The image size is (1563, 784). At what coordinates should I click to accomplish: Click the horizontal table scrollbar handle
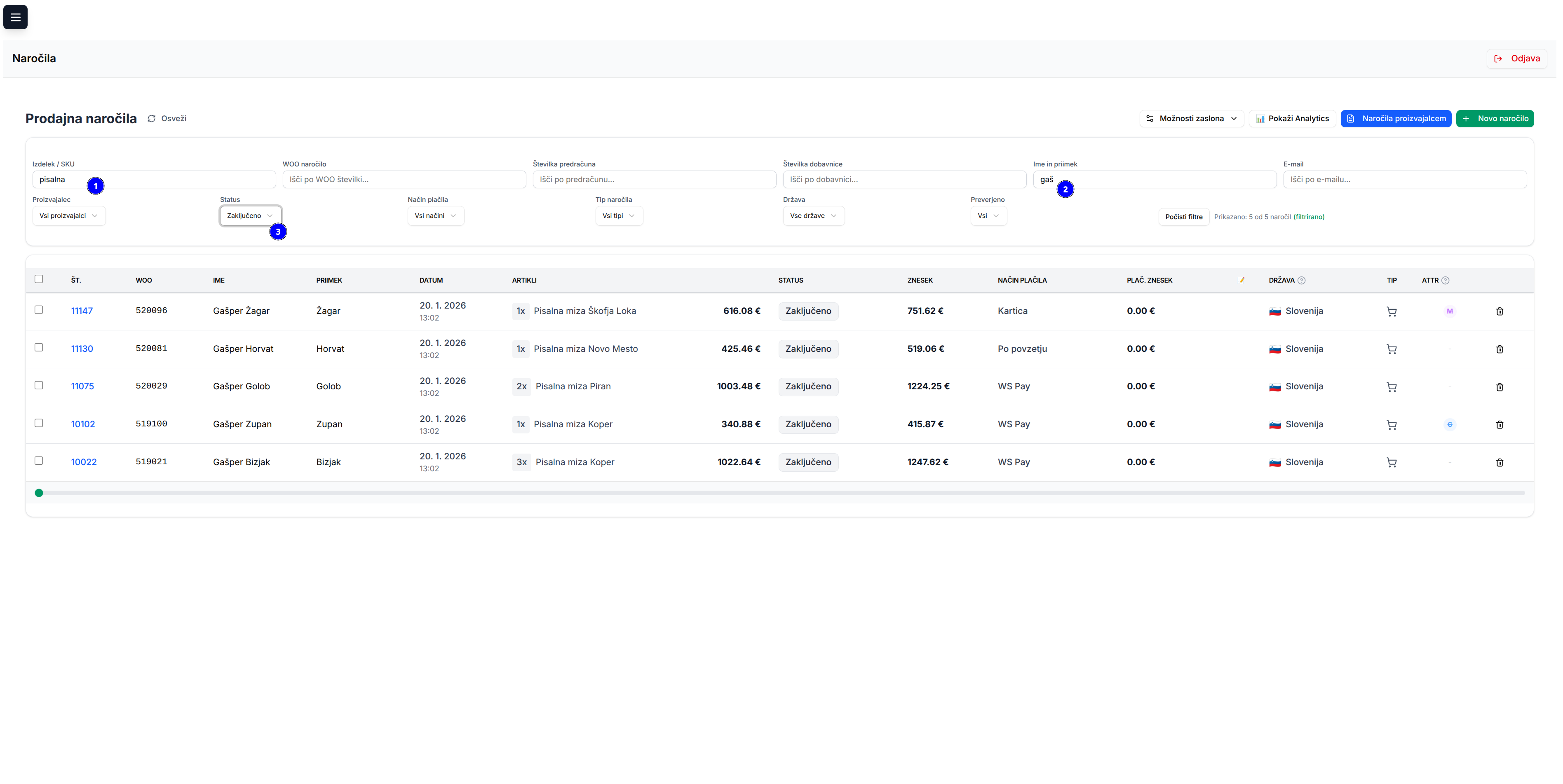[x=39, y=493]
